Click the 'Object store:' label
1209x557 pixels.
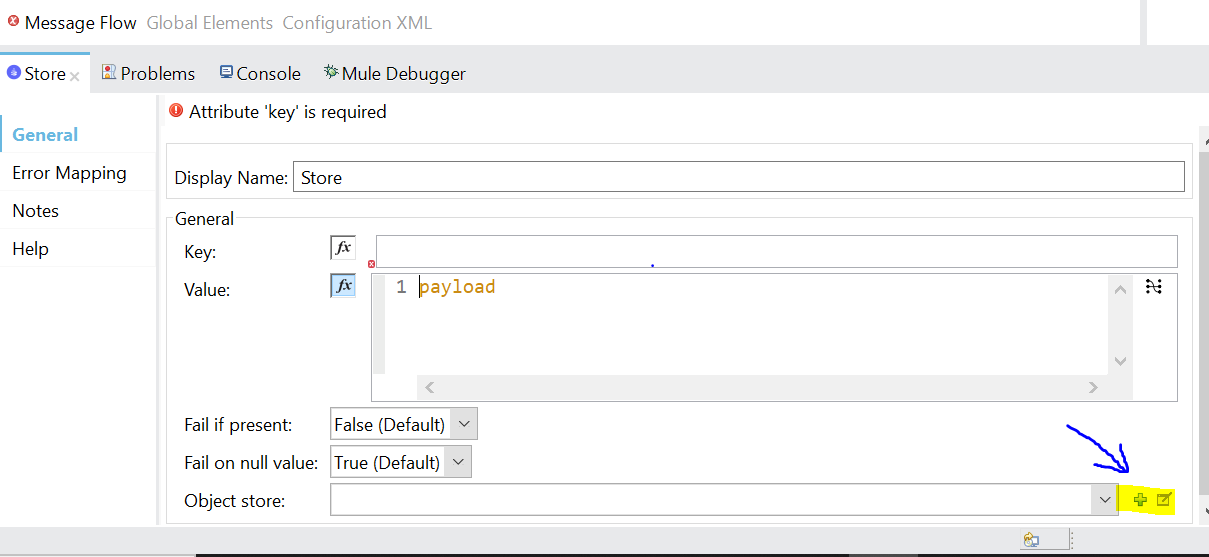235,500
